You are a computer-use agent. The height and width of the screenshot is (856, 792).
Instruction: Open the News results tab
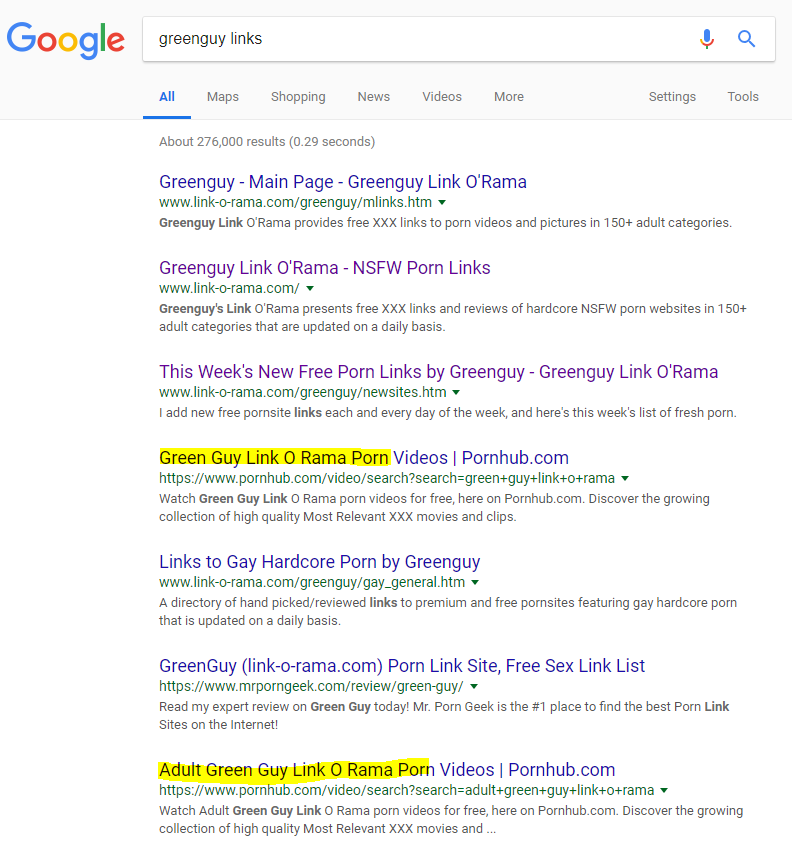(x=374, y=97)
